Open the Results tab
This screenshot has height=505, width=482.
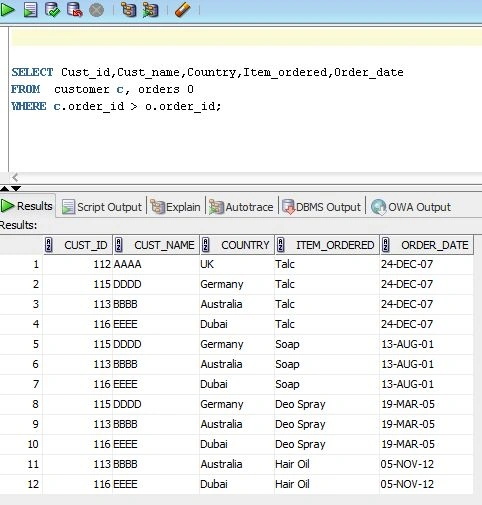27,206
